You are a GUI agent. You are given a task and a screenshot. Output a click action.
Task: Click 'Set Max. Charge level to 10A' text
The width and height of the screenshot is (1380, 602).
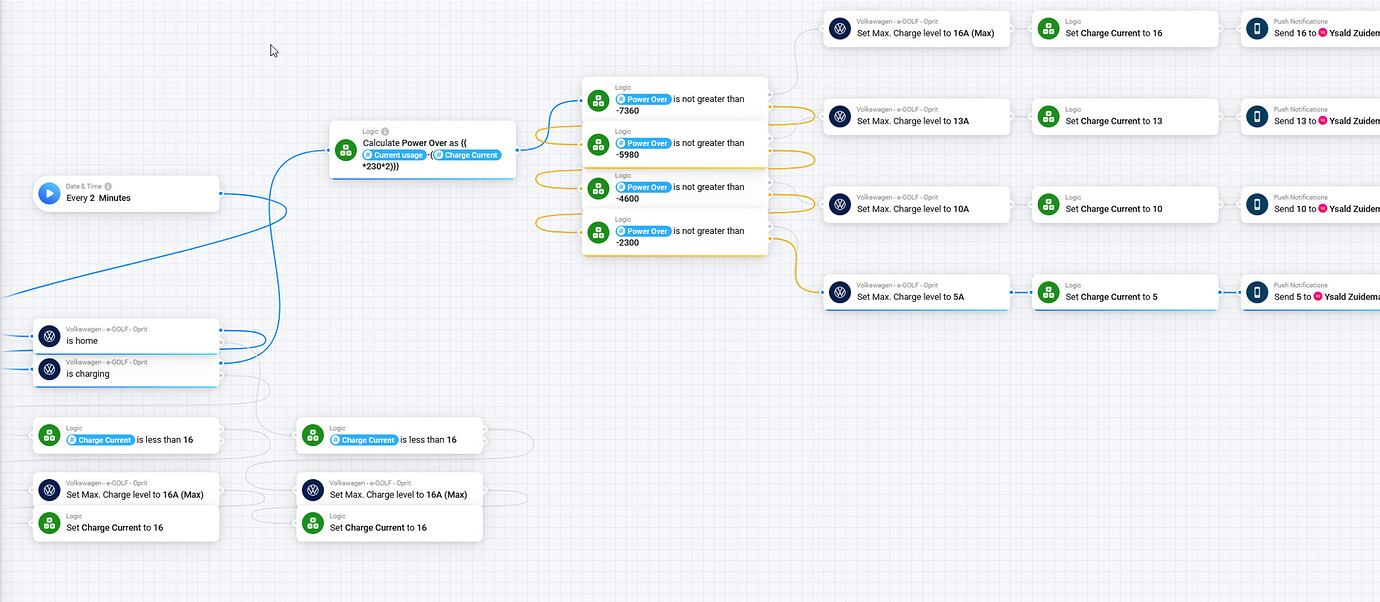coord(913,209)
